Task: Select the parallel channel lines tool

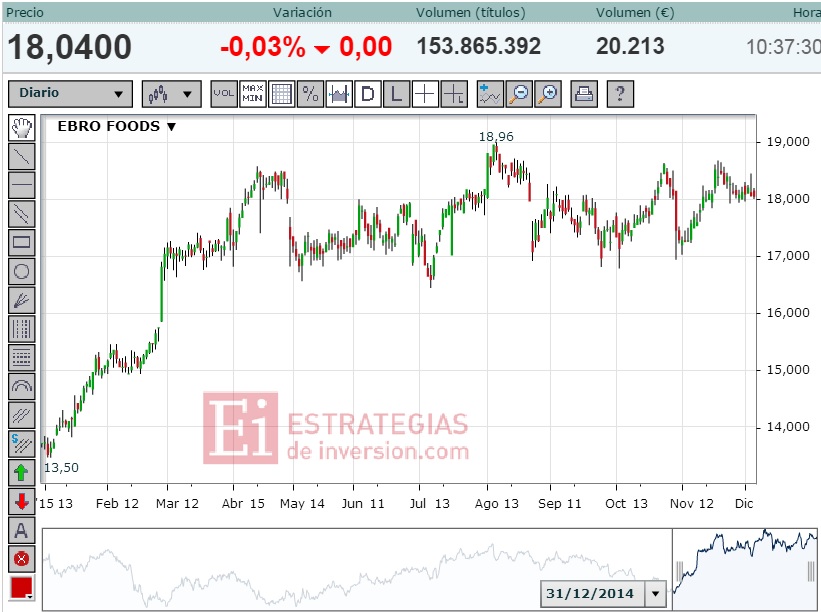Action: (x=21, y=214)
